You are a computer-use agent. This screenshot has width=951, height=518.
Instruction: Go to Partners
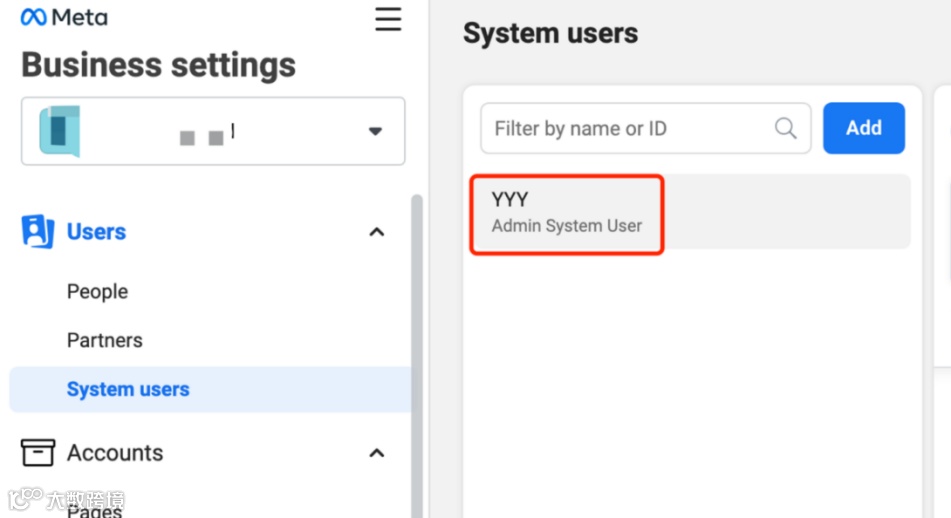tap(104, 340)
